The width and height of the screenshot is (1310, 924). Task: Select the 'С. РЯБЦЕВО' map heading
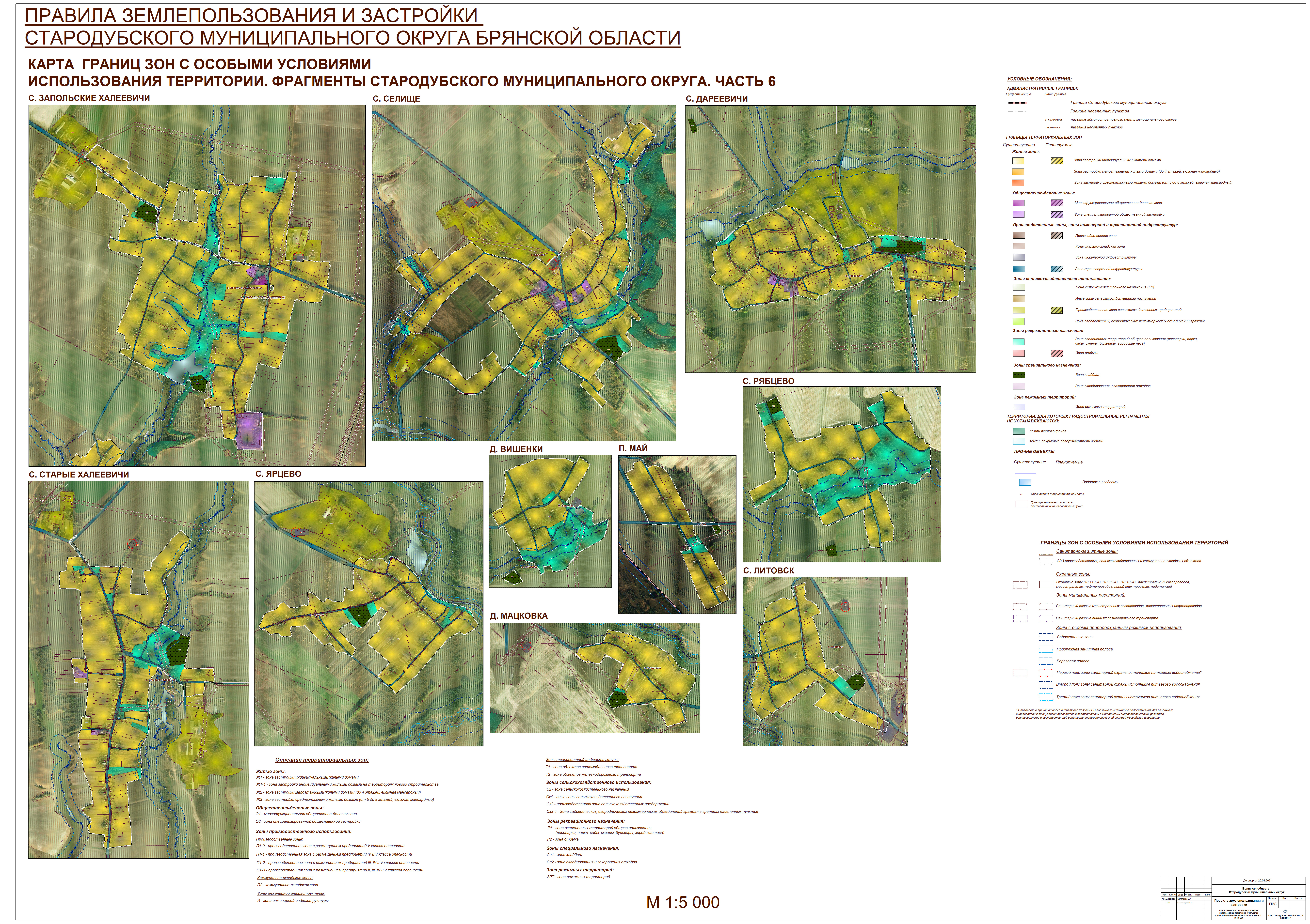pos(768,381)
